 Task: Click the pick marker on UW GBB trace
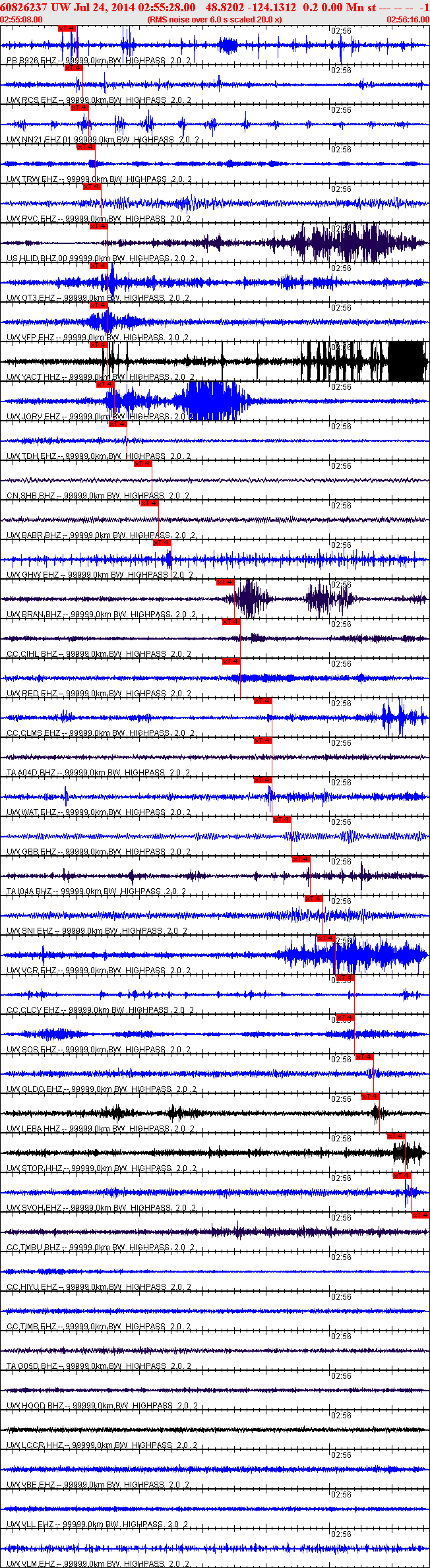[x=282, y=820]
